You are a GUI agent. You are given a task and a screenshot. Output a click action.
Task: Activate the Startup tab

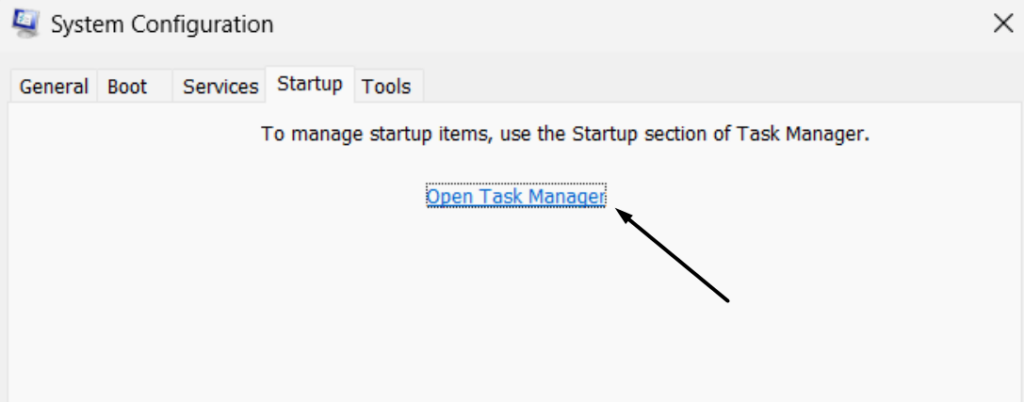(x=310, y=84)
